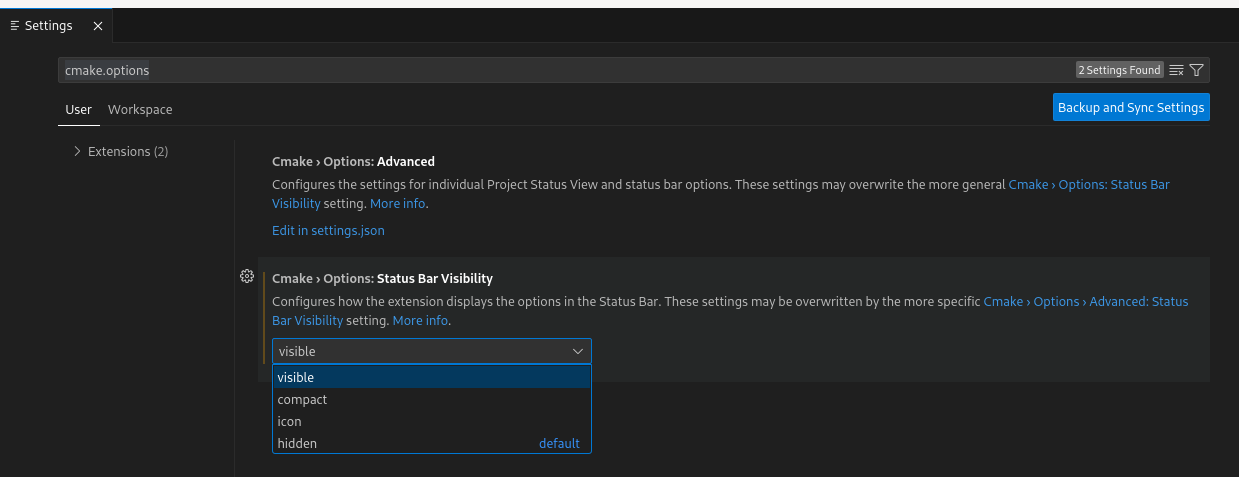Follow the Cmake › Options: Status Bar Visibility link

tap(1088, 185)
